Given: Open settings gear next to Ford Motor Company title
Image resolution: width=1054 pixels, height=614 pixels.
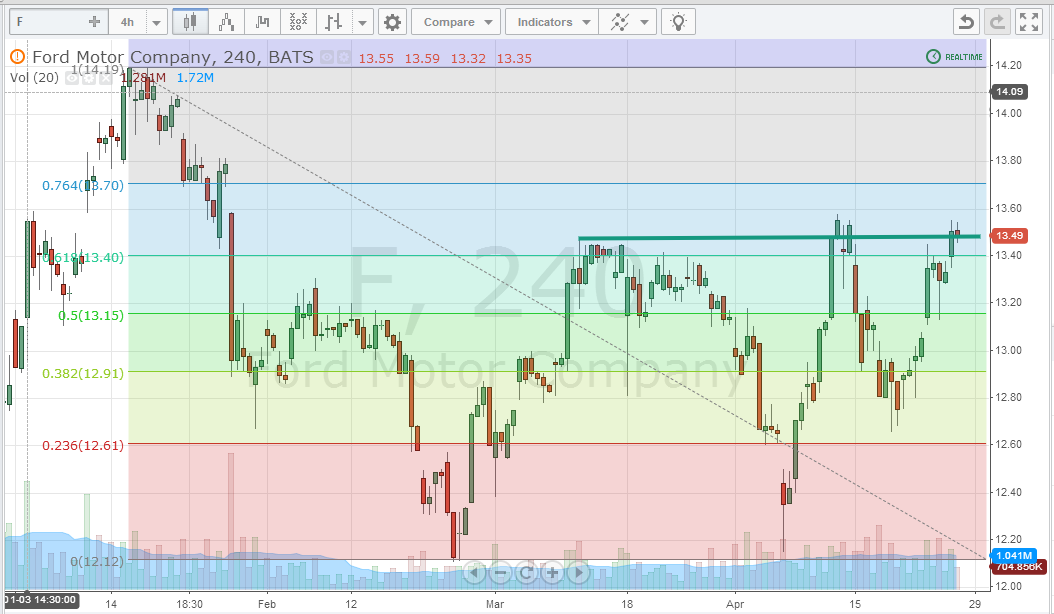Looking at the screenshot, I should [x=343, y=58].
